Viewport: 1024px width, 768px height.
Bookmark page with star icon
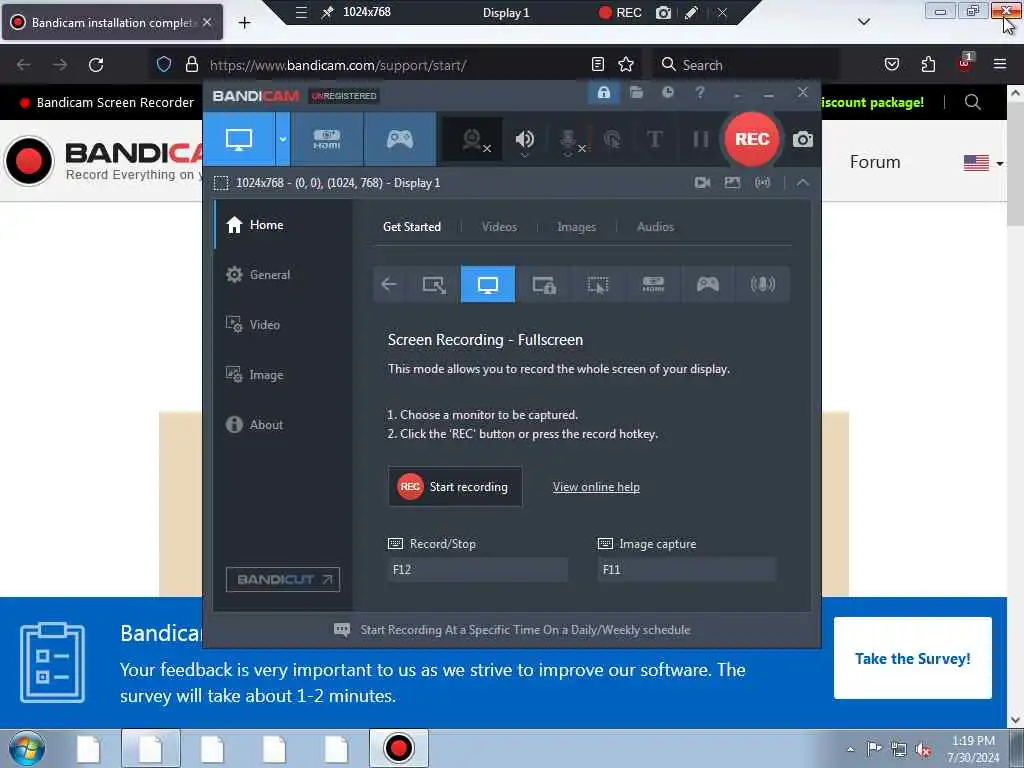click(x=626, y=64)
